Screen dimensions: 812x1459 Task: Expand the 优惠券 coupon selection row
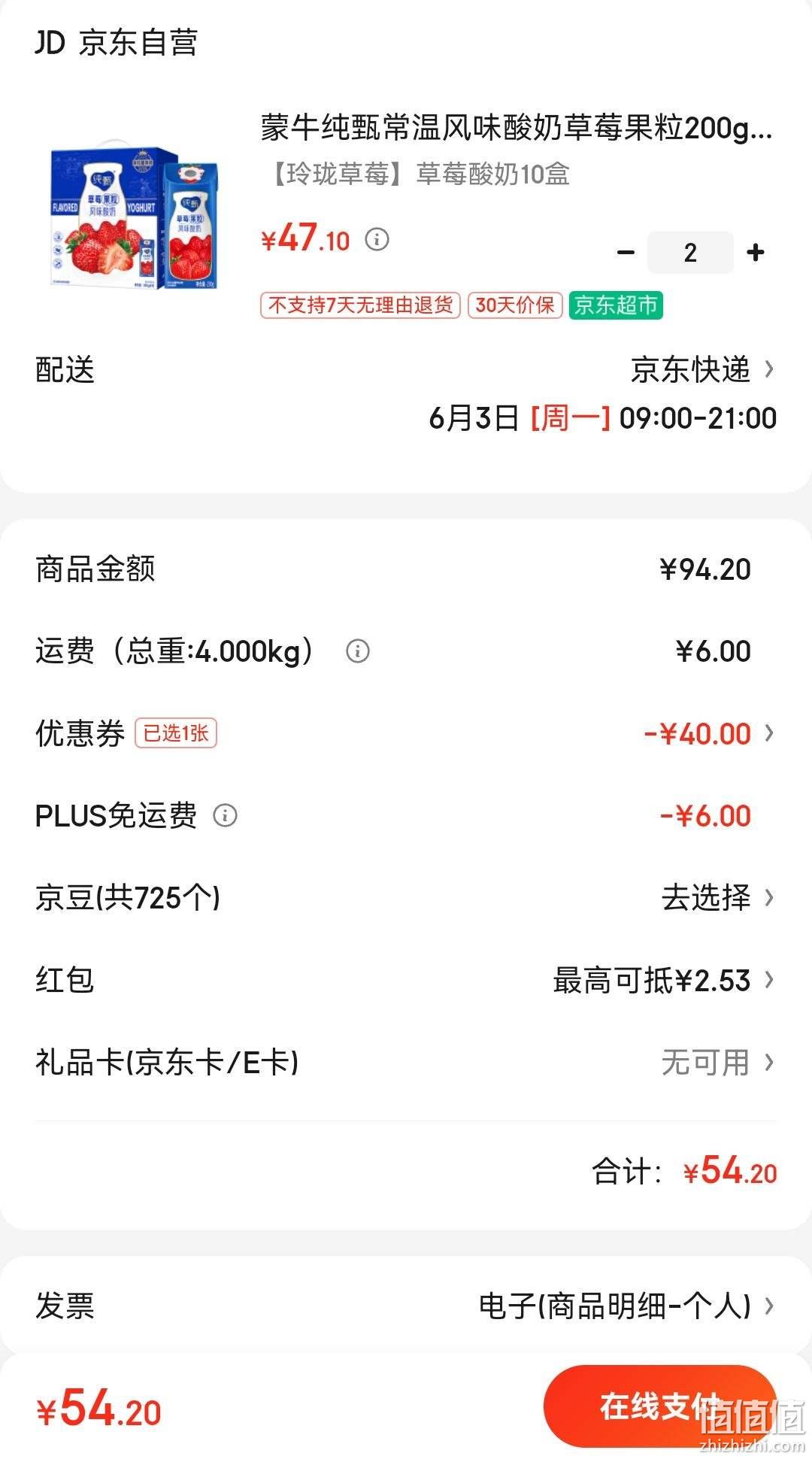coord(406,733)
